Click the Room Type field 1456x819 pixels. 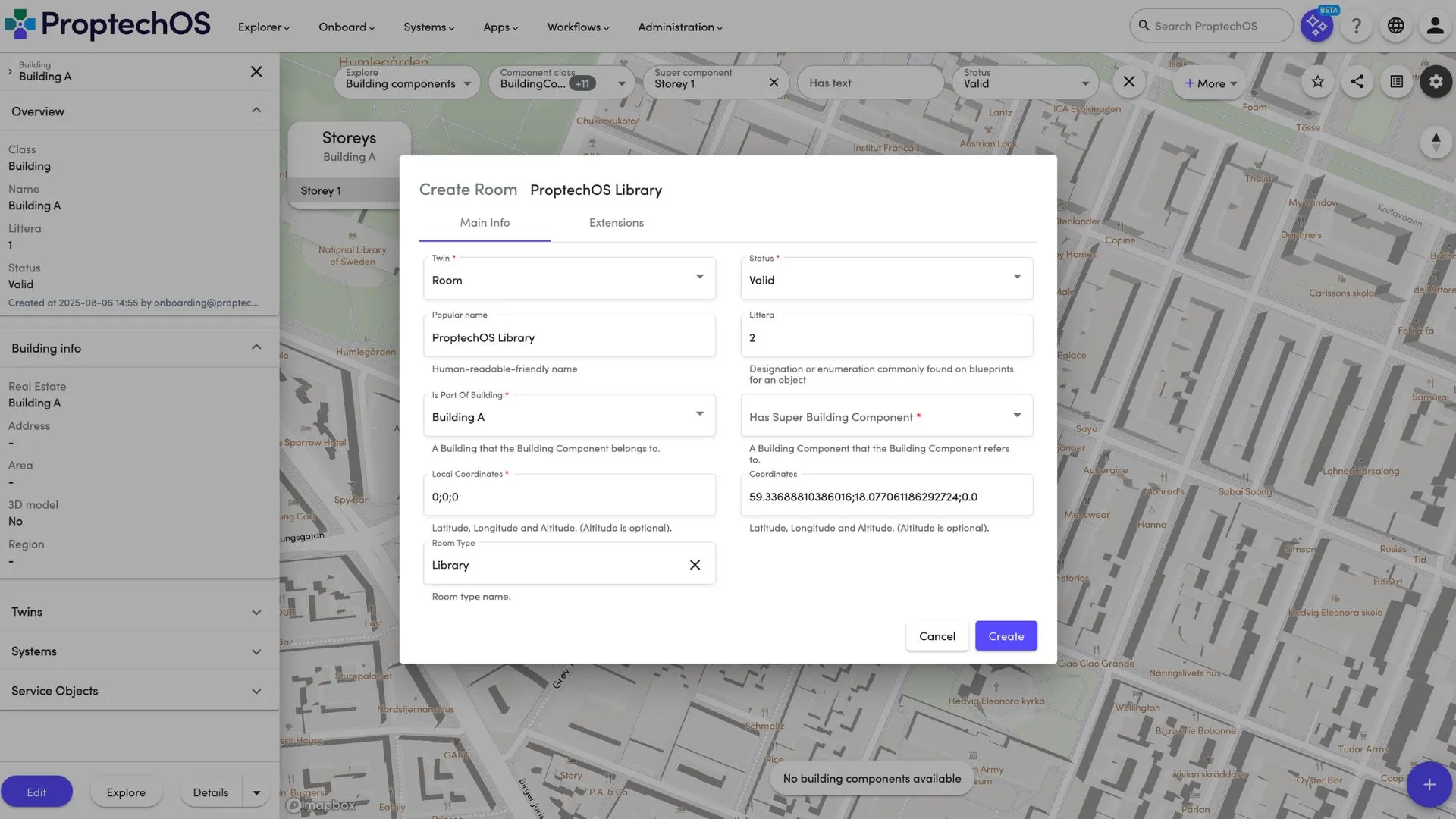click(x=569, y=564)
